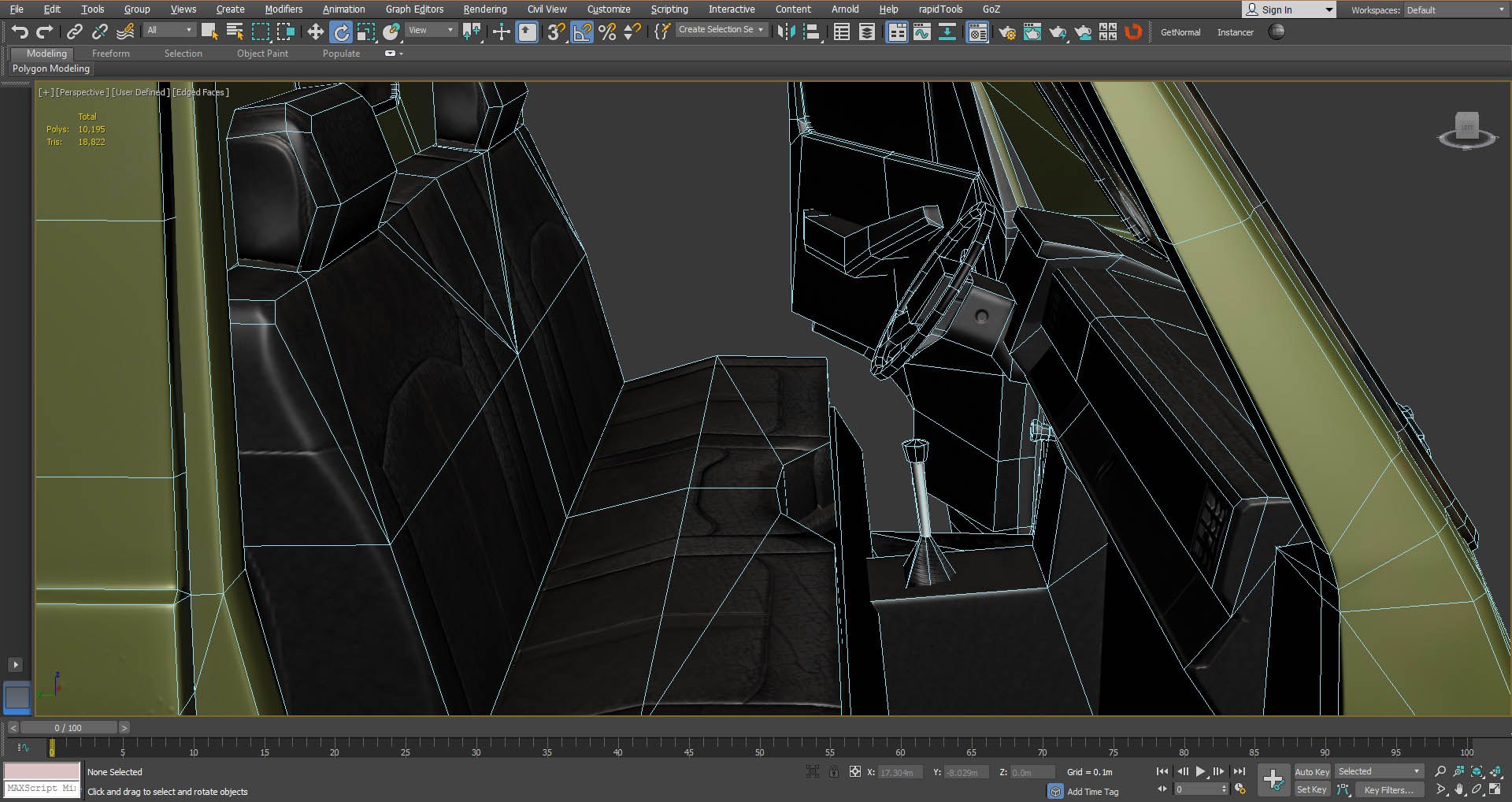The width and height of the screenshot is (1512, 802).
Task: Play the animation
Action: pyautogui.click(x=1200, y=772)
